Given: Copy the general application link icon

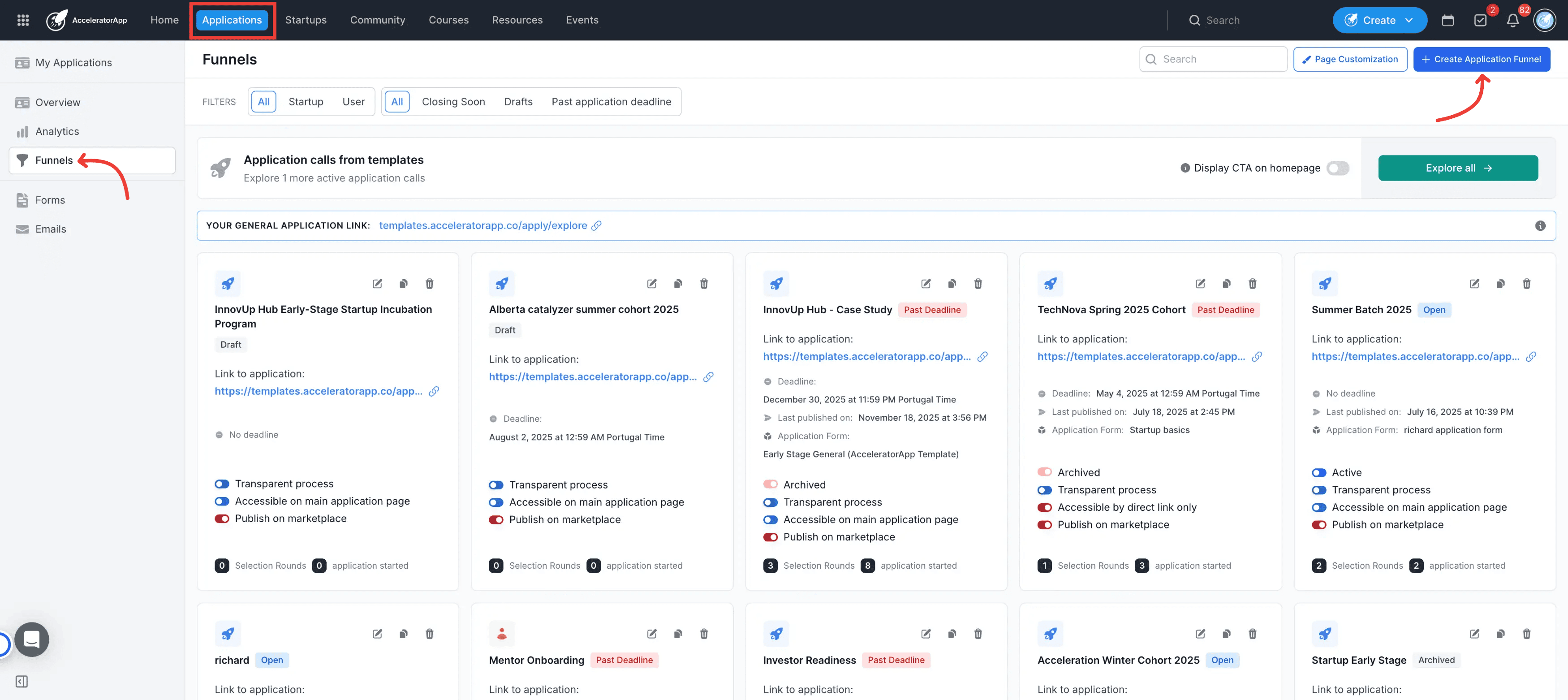Looking at the screenshot, I should (597, 226).
